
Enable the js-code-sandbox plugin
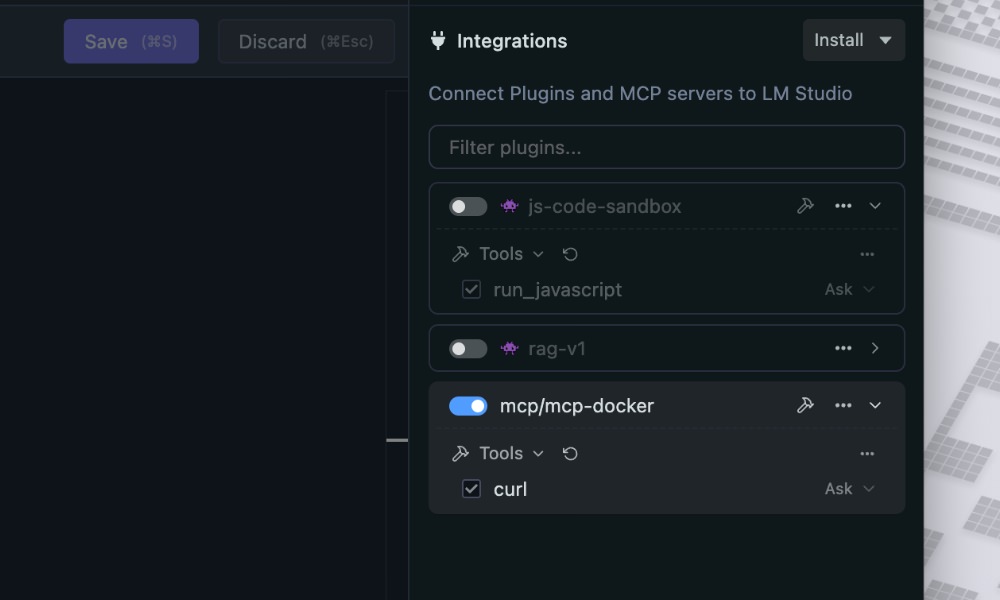tap(467, 206)
